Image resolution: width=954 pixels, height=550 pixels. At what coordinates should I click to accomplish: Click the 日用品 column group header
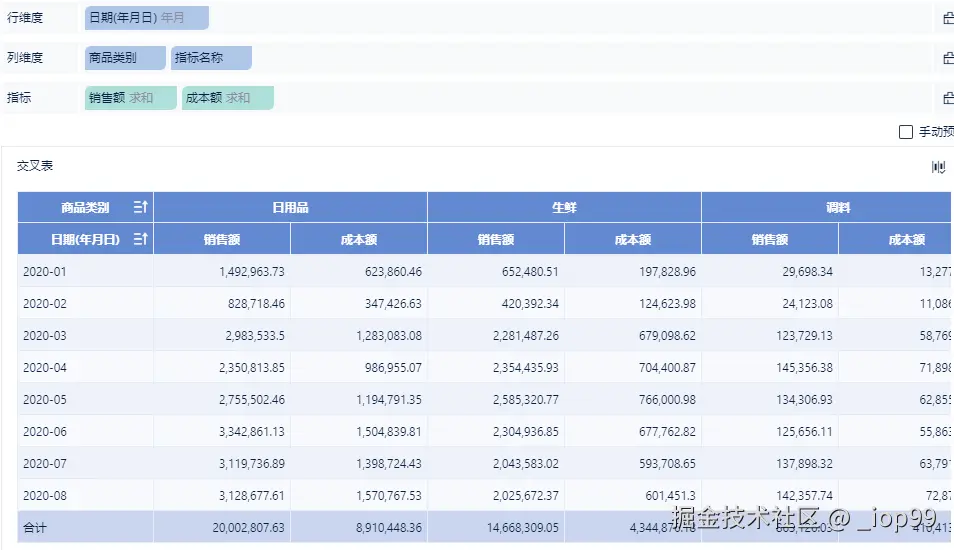[x=290, y=207]
